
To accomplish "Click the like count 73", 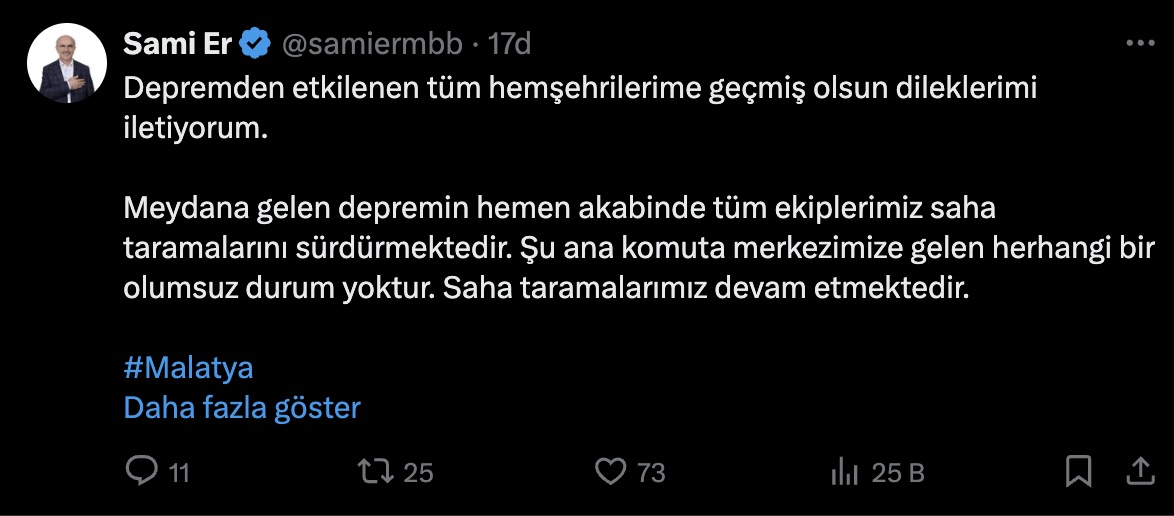I will (x=651, y=472).
